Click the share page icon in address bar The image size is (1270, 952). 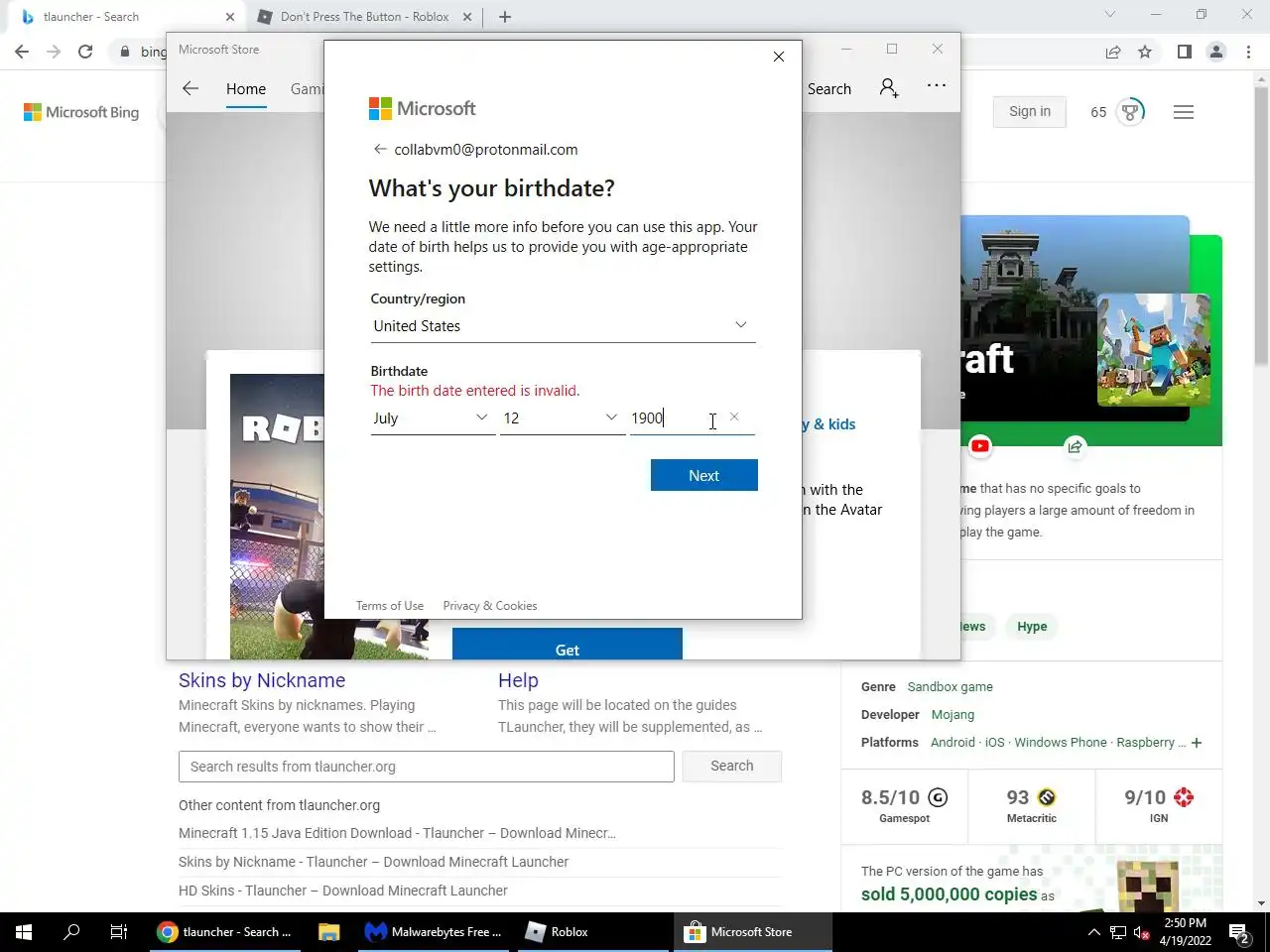pyautogui.click(x=1113, y=52)
